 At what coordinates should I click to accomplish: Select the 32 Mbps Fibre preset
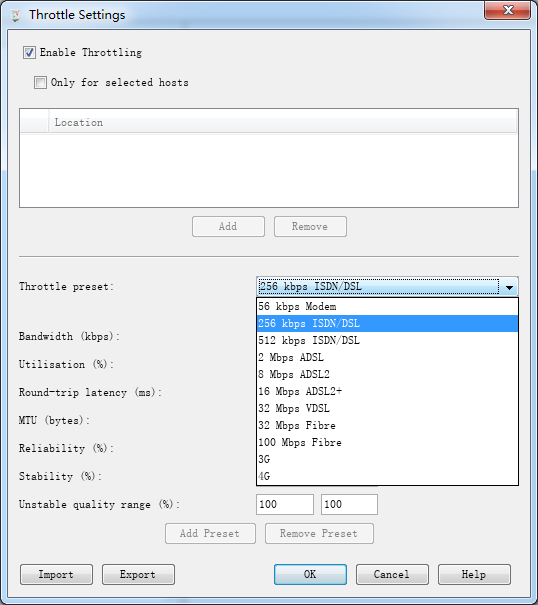[387, 425]
